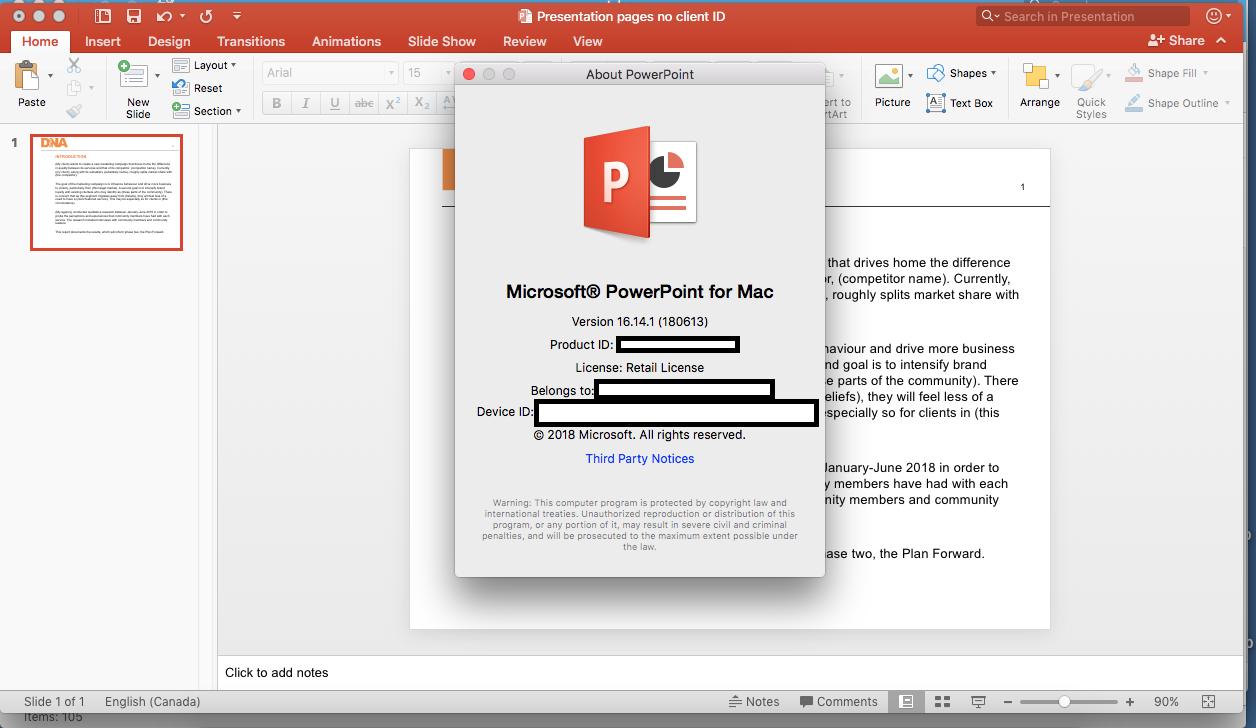The height and width of the screenshot is (728, 1256).
Task: Open the Insert ribbon tab
Action: coord(103,41)
